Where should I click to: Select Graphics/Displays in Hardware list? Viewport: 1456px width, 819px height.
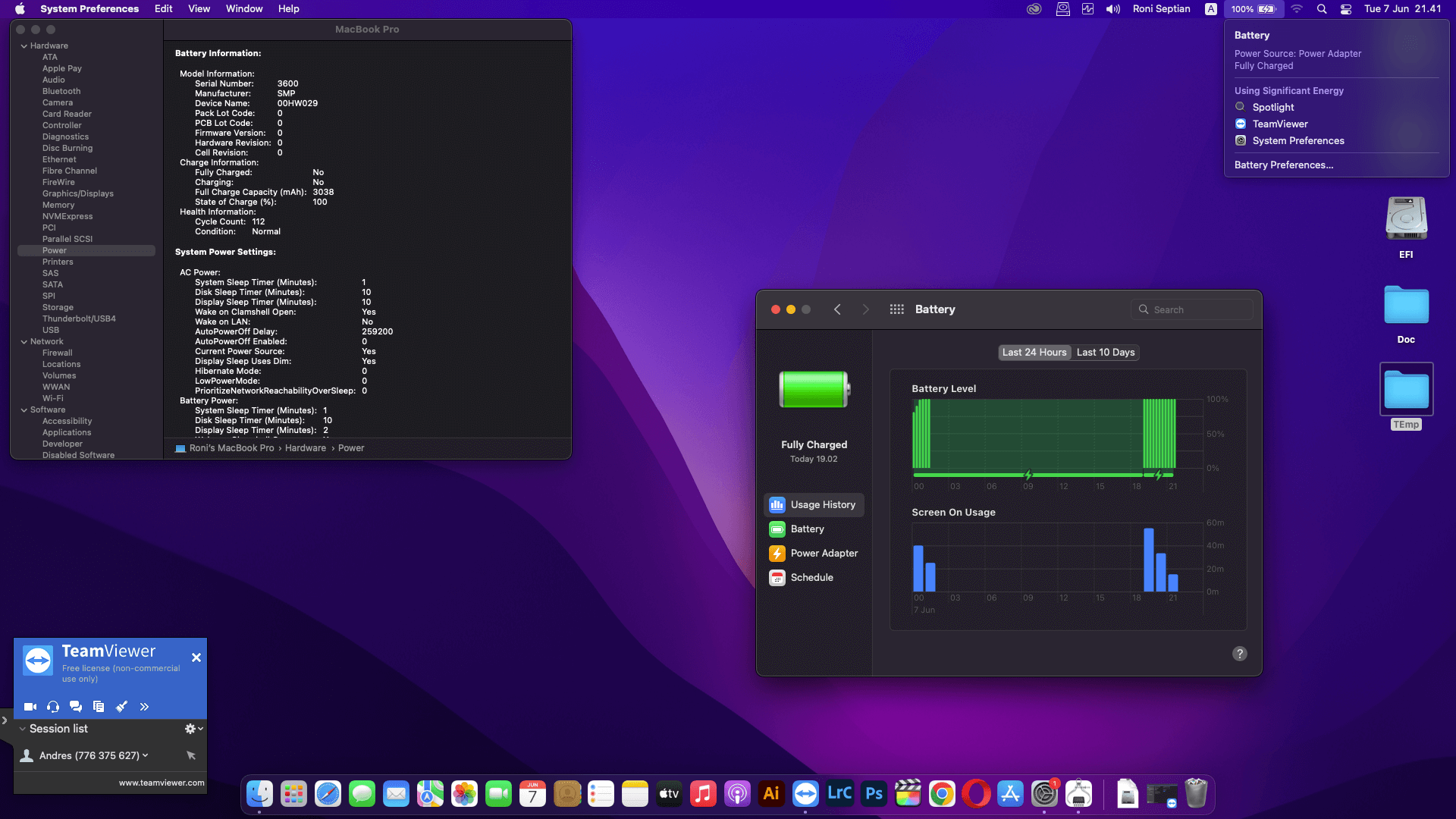(x=78, y=194)
